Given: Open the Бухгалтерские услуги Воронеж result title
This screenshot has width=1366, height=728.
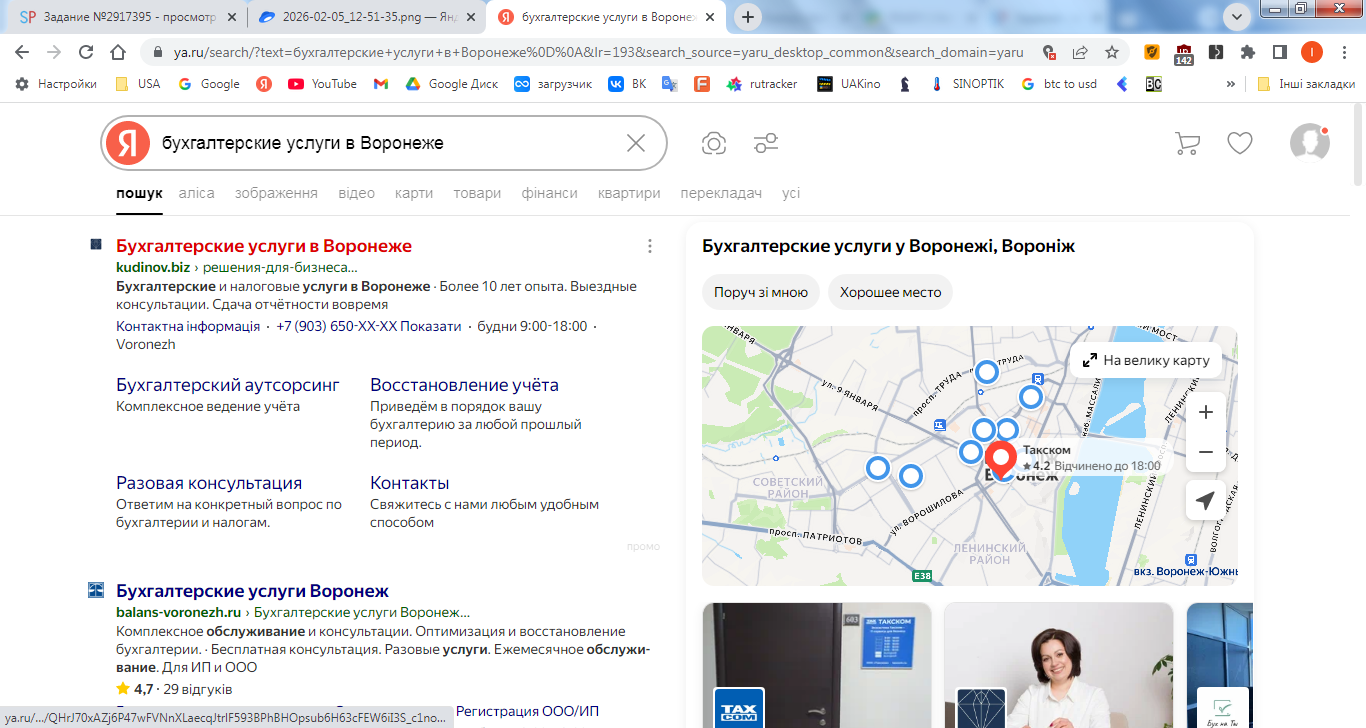Looking at the screenshot, I should (x=252, y=591).
